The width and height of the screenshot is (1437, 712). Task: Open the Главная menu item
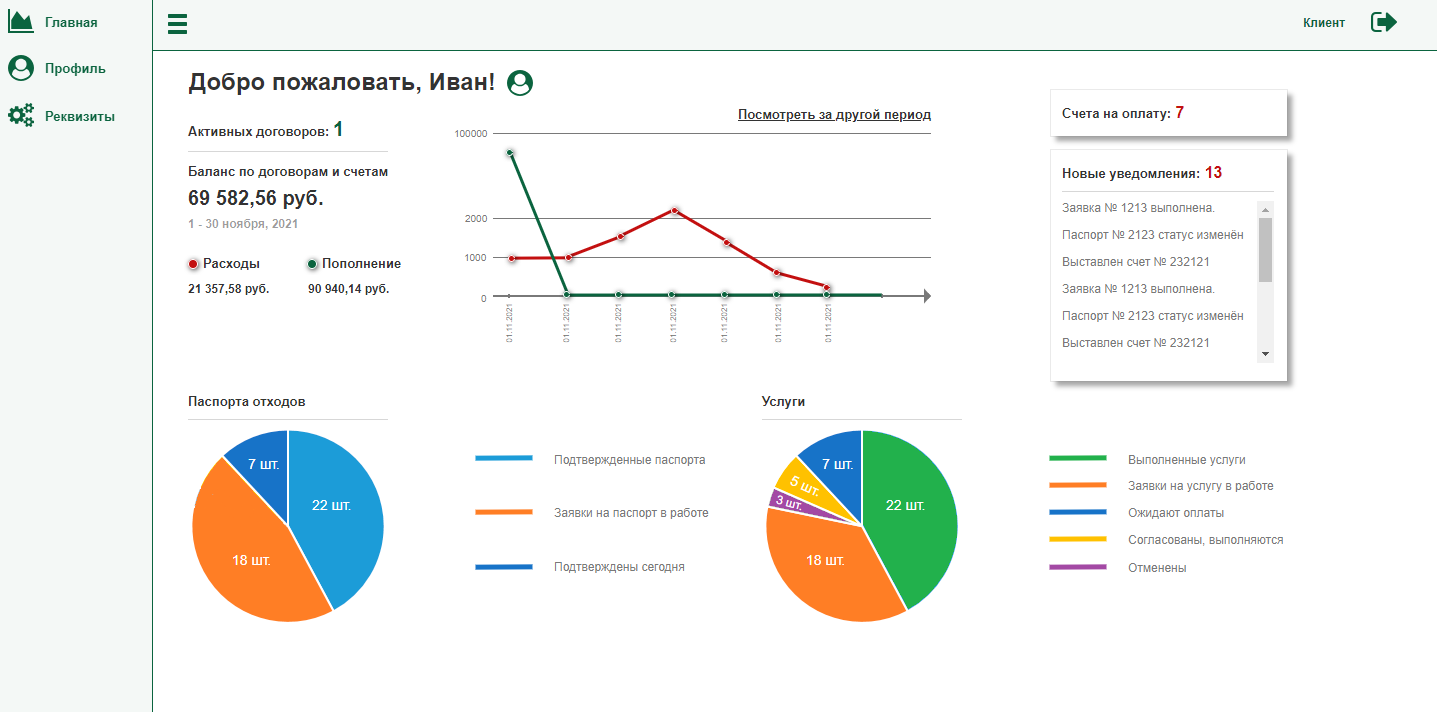[x=71, y=21]
